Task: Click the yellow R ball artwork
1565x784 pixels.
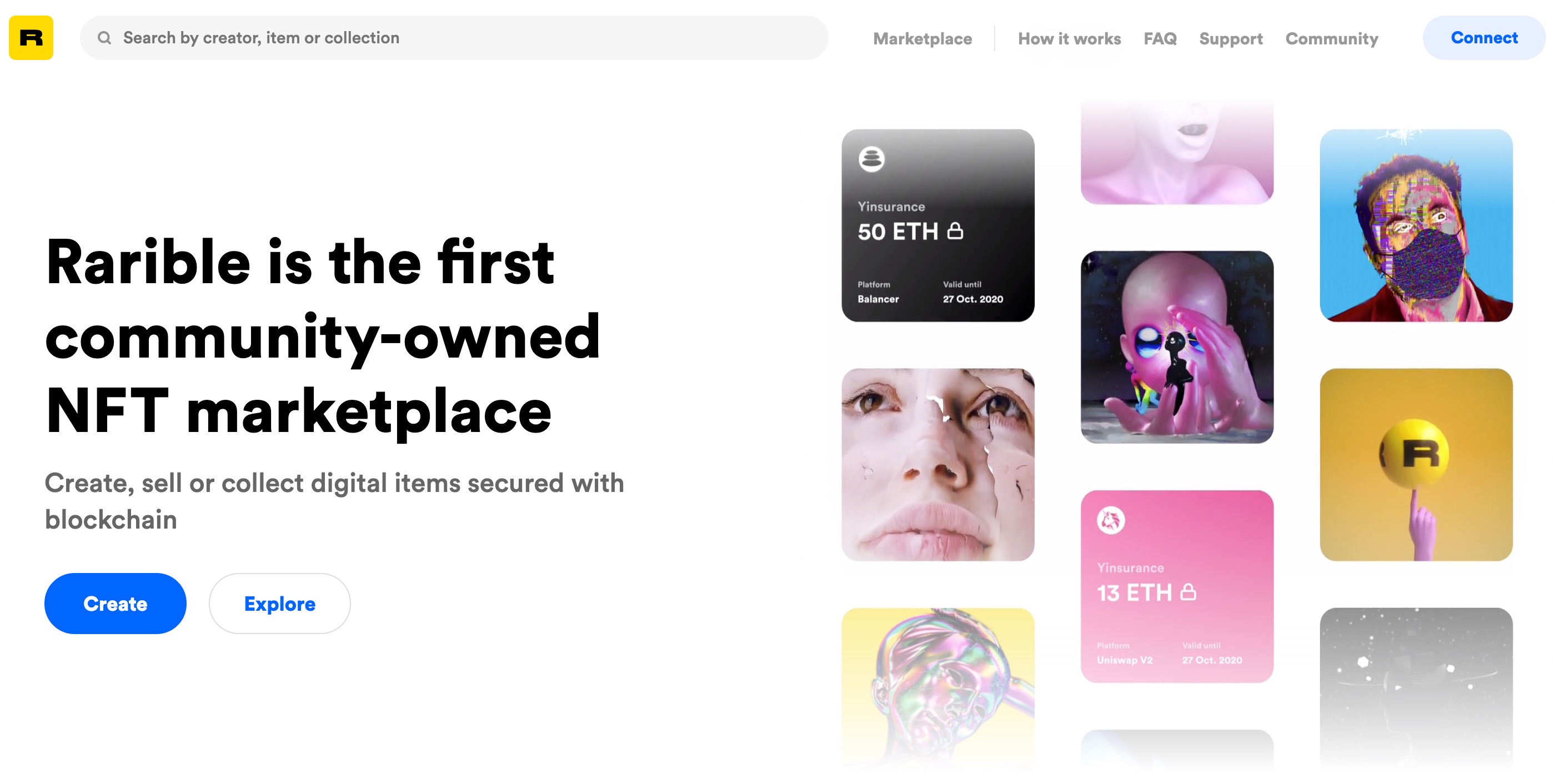Action: click(x=1416, y=465)
